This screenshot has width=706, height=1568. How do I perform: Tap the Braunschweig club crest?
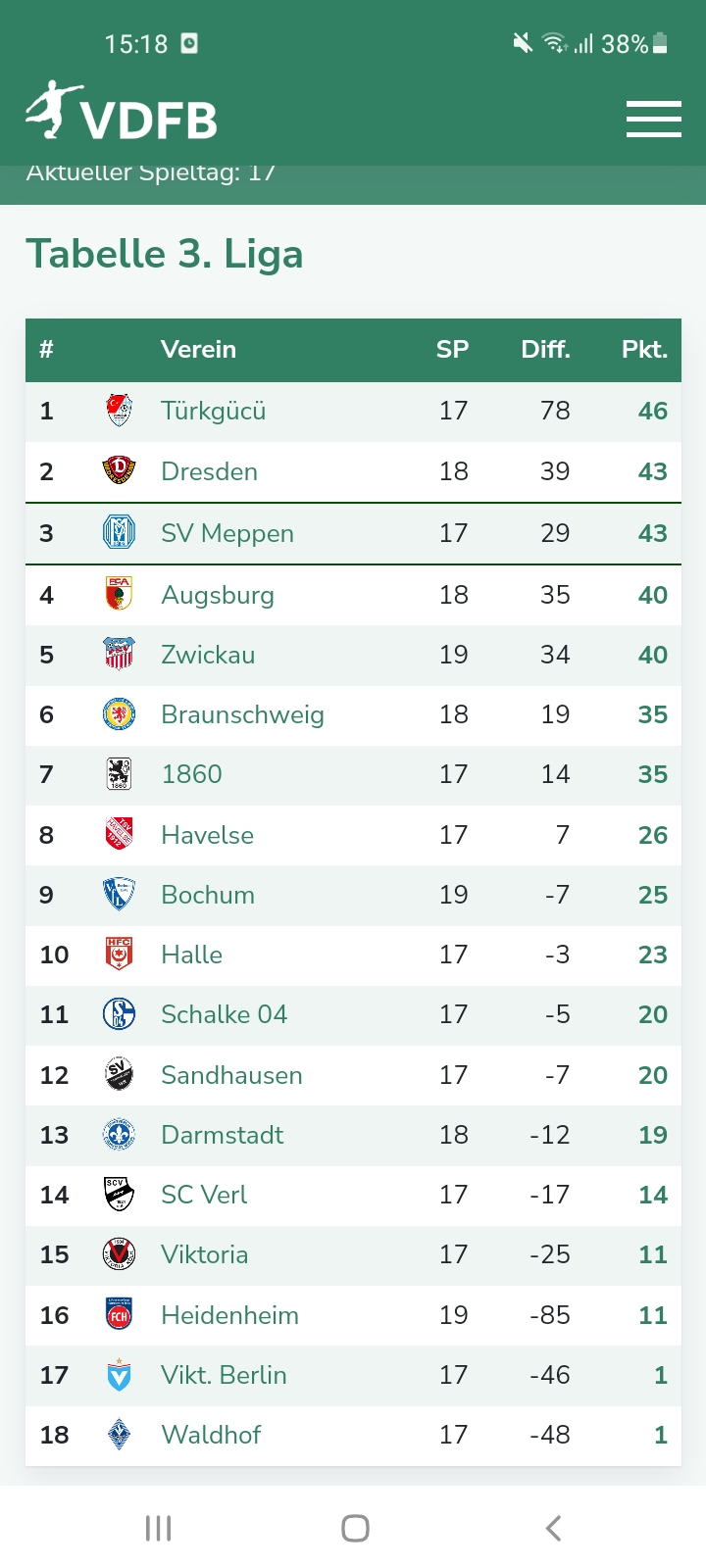pos(119,714)
